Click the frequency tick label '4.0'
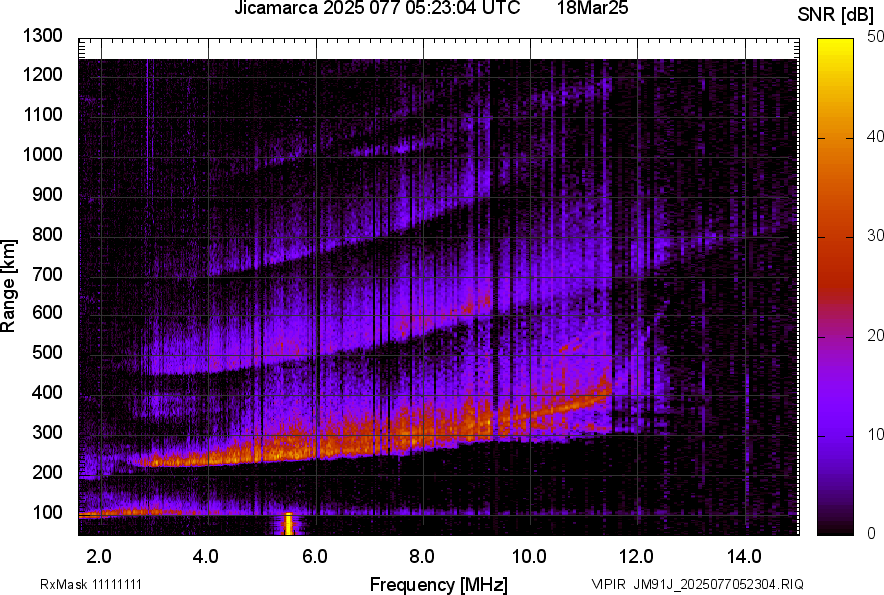Screen dimensions: 884x595 pos(205,557)
